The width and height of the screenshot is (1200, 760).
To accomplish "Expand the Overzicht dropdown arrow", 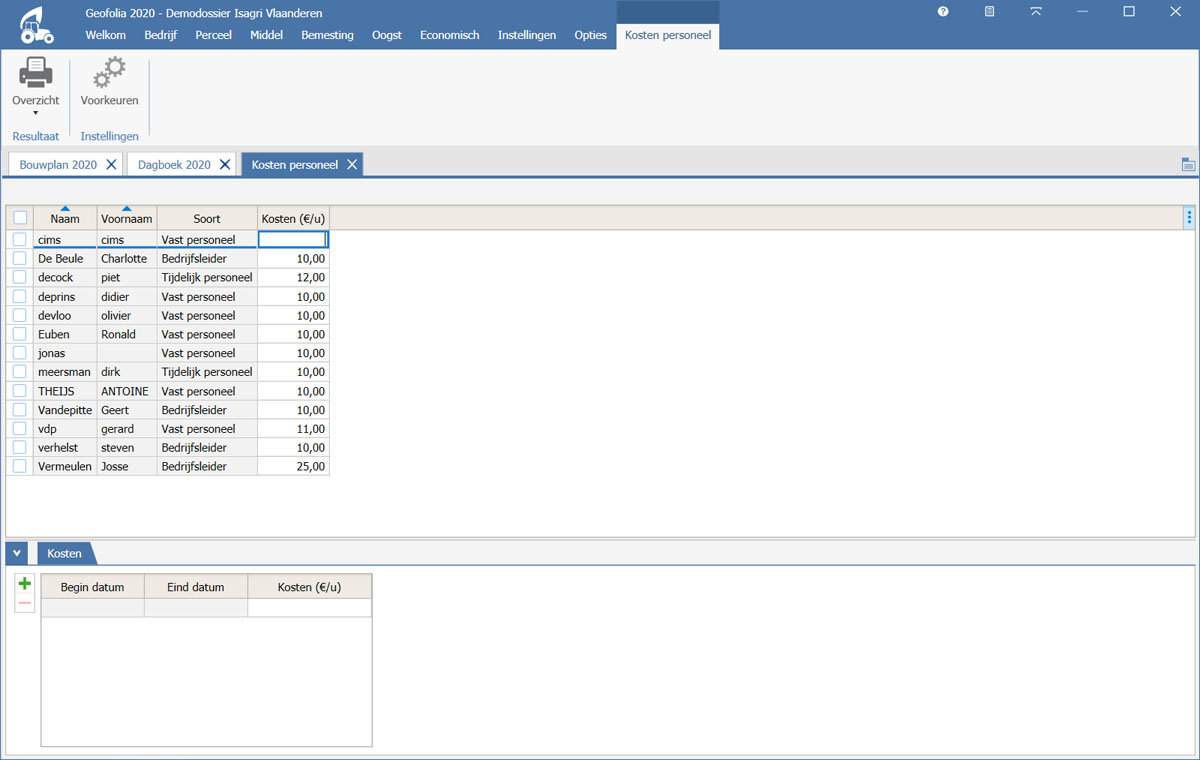I will pos(36,113).
